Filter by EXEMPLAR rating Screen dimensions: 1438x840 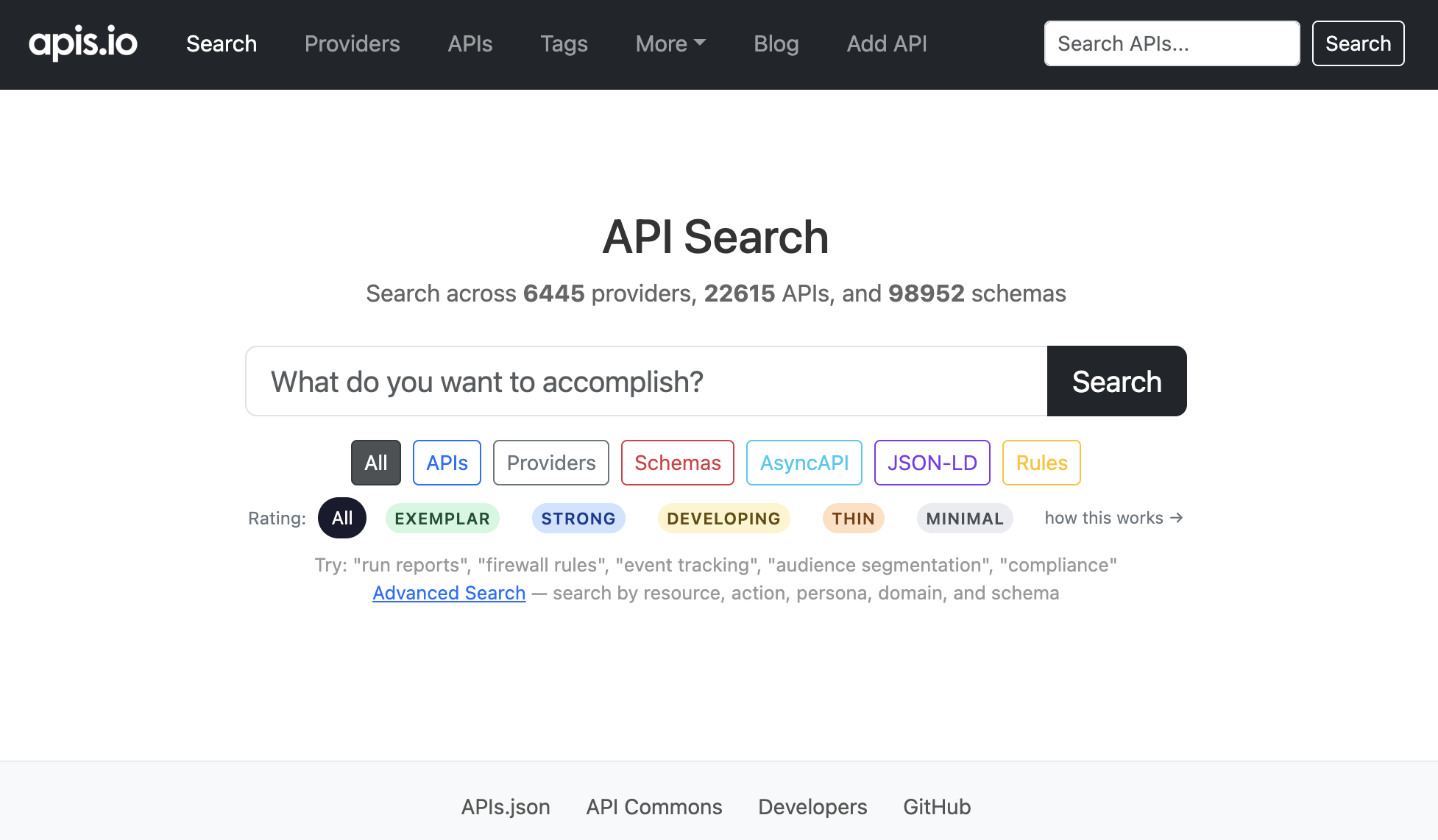(442, 519)
